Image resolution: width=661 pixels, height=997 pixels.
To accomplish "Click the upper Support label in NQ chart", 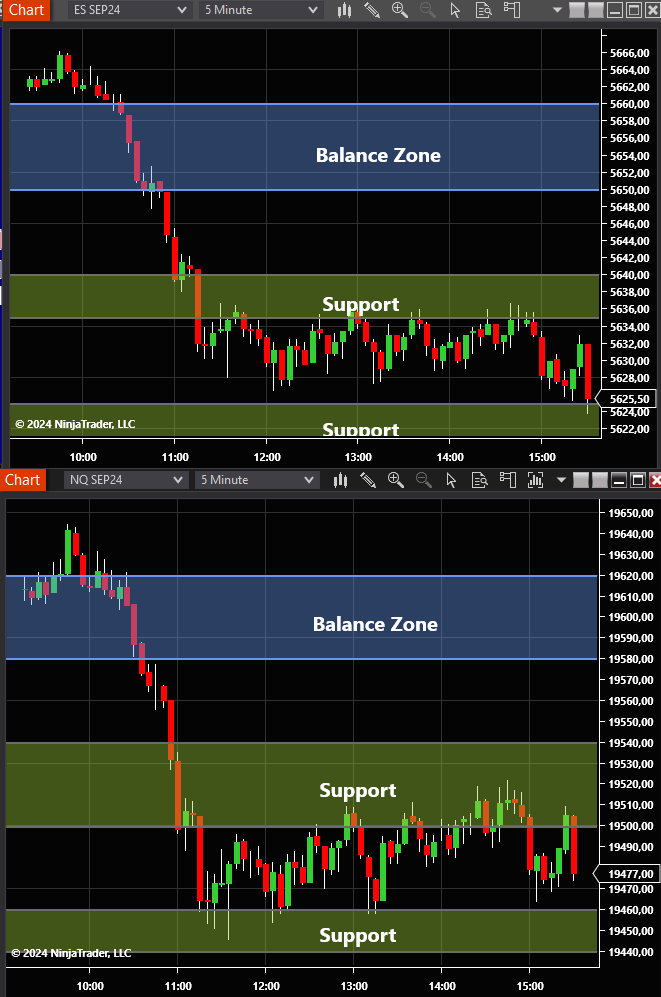I will tap(358, 790).
